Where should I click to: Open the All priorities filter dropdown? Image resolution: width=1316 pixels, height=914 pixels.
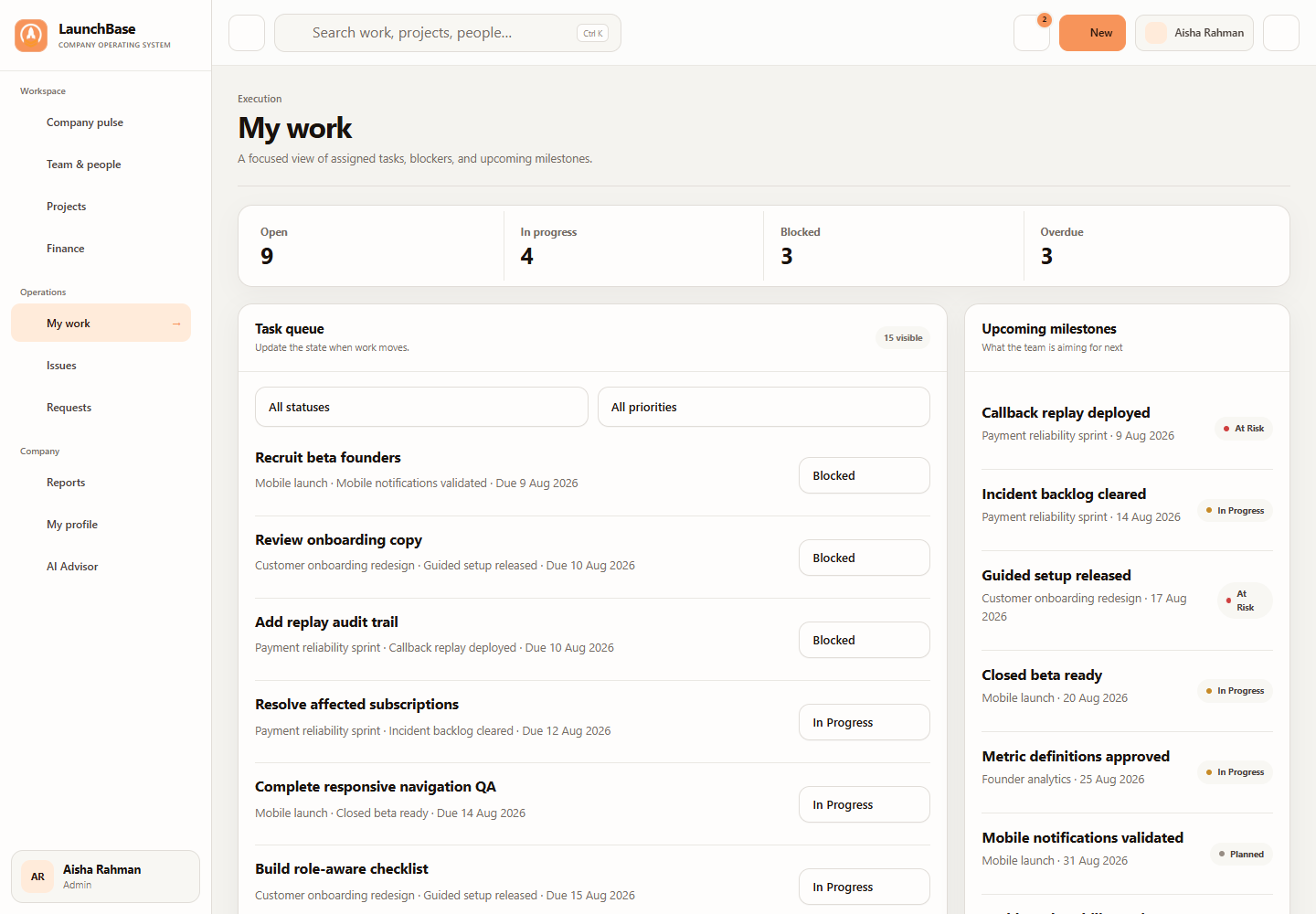coord(764,407)
